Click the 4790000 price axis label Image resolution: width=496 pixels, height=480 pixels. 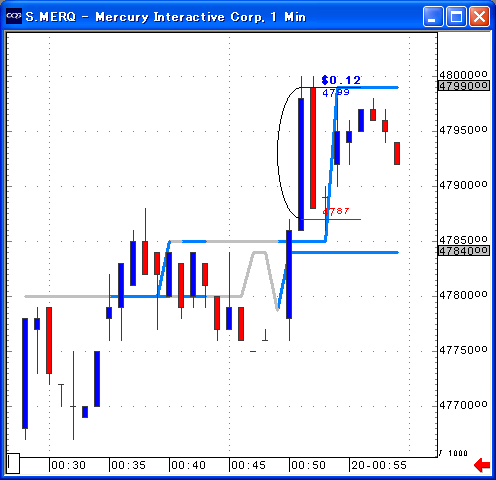463,185
